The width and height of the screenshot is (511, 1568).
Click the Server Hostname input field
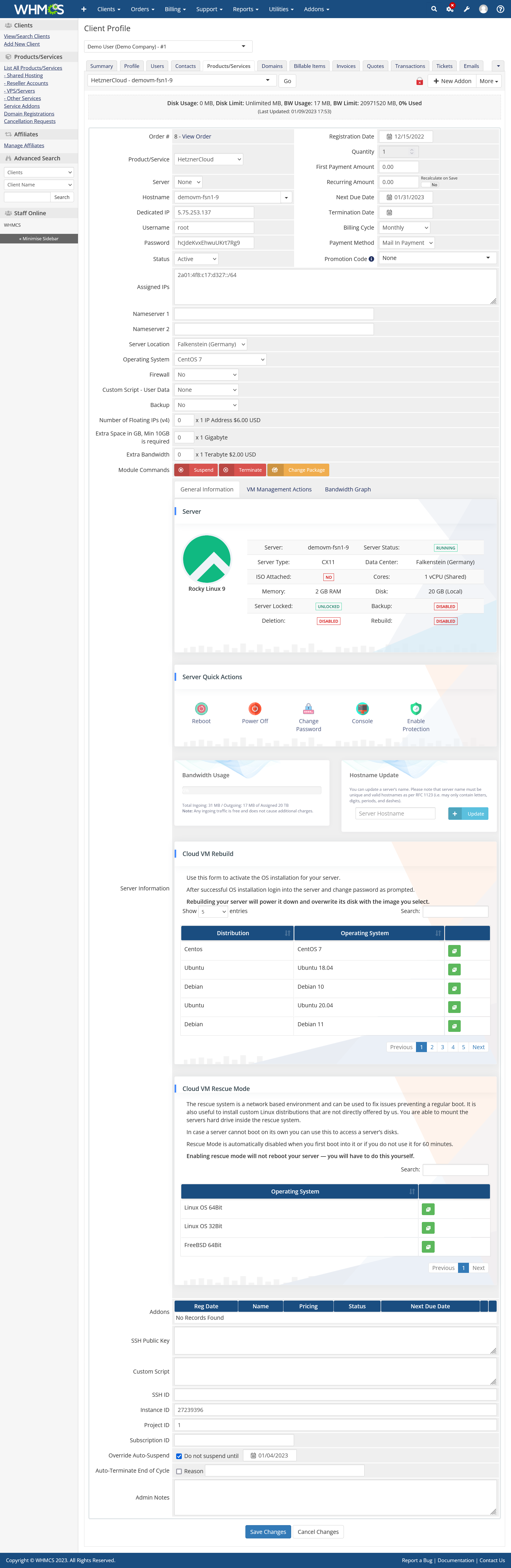[x=395, y=814]
